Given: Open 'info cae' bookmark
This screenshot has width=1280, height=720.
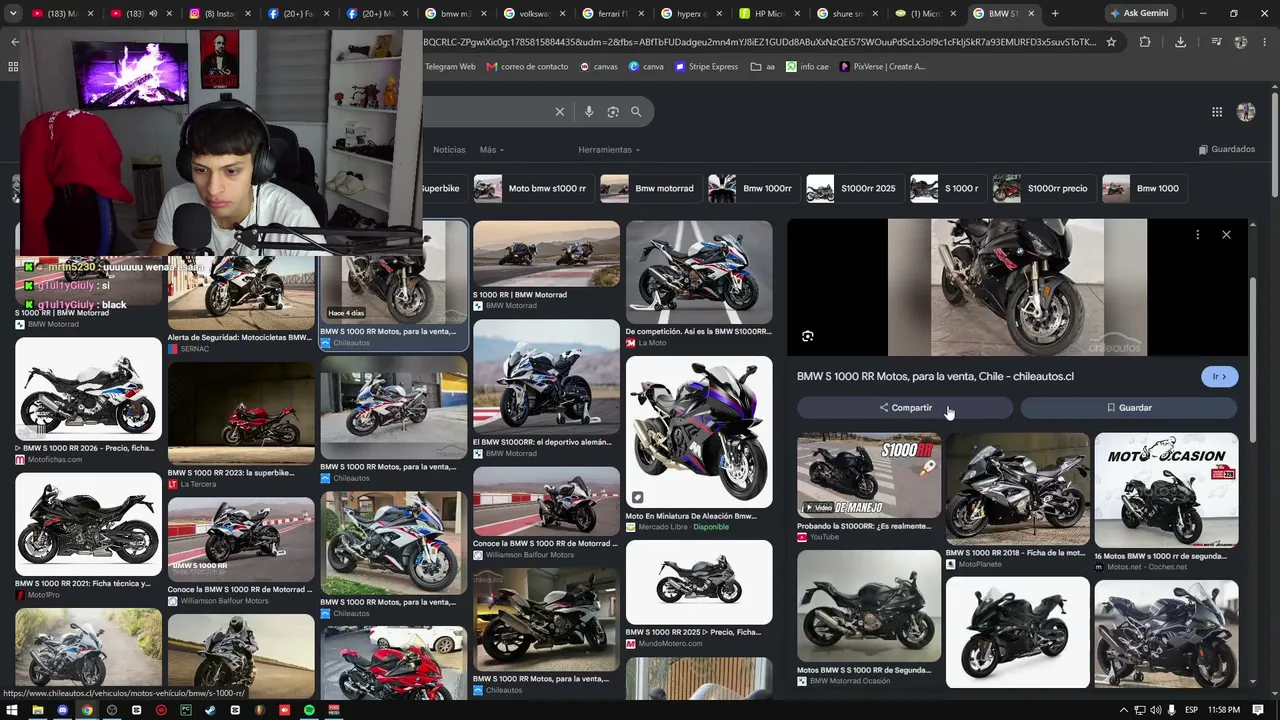Looking at the screenshot, I should pyautogui.click(x=807, y=67).
